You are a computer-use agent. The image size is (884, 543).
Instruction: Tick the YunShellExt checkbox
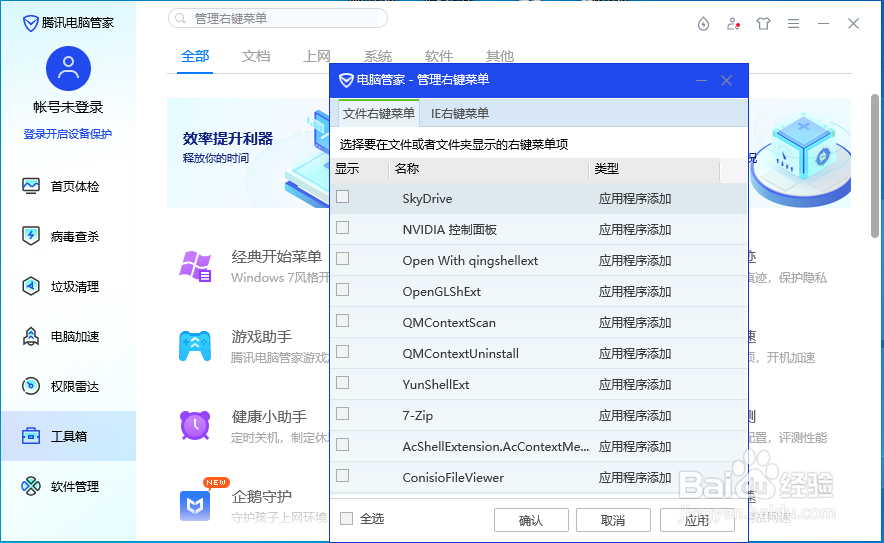(x=342, y=383)
